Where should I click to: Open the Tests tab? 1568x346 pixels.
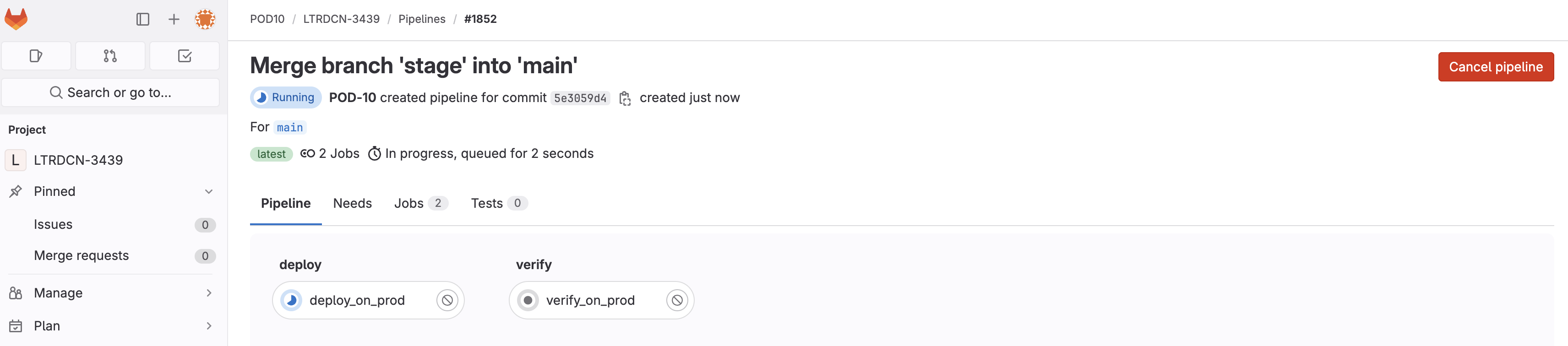click(x=499, y=204)
